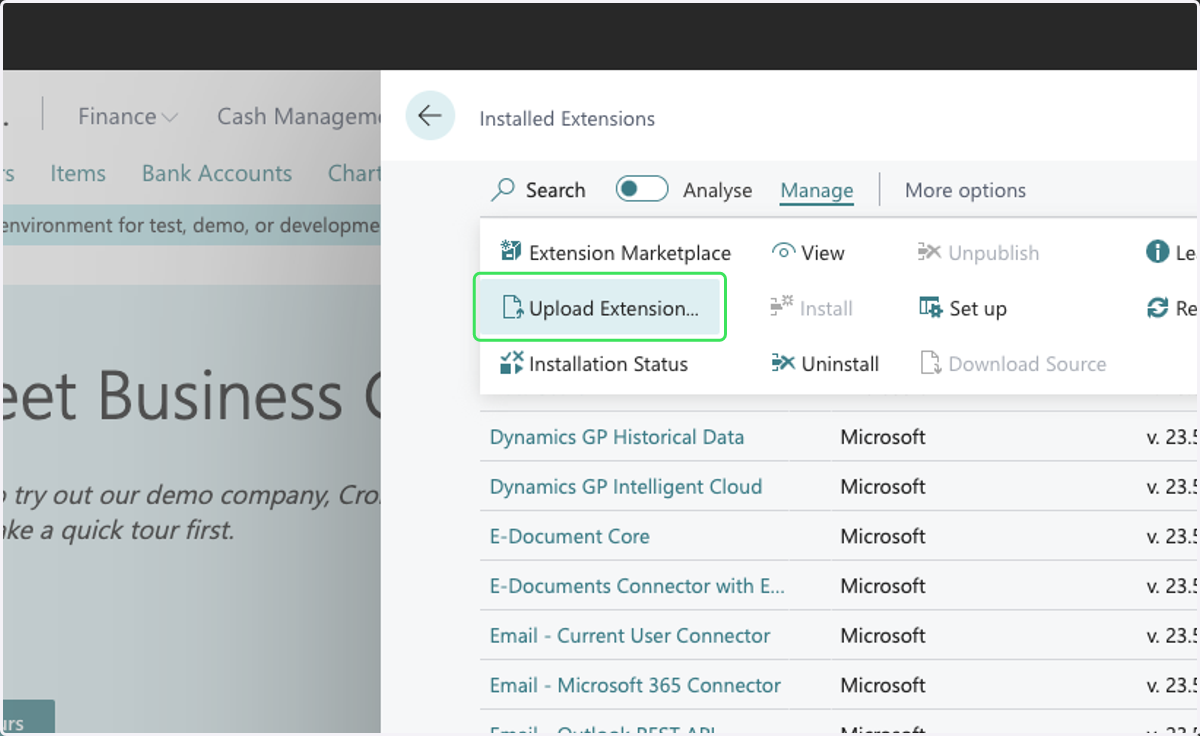Click the Search magnifier icon
This screenshot has width=1200, height=736.
pos(503,190)
